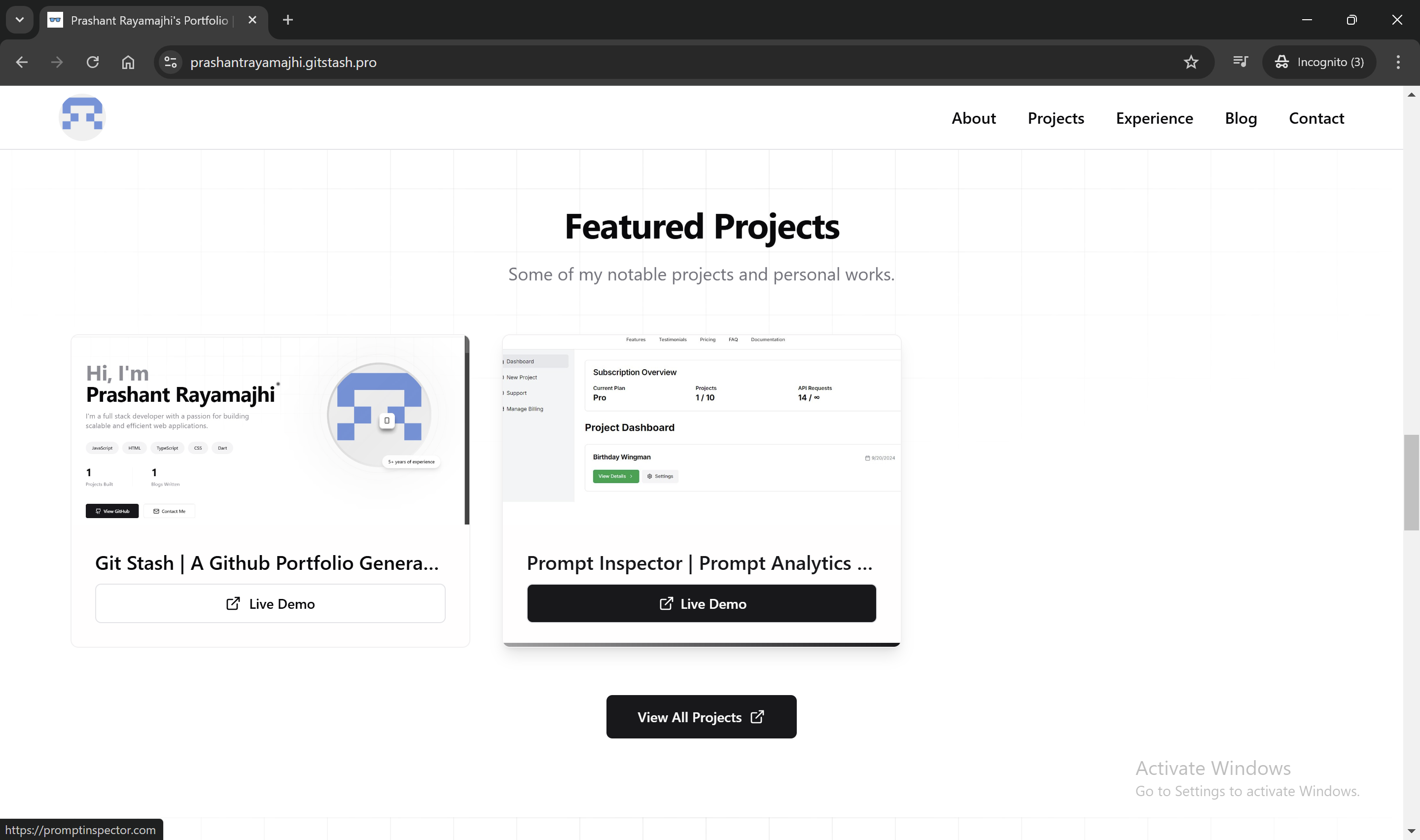
Task: Expand View Details for Birthday Wingman
Action: [x=615, y=476]
